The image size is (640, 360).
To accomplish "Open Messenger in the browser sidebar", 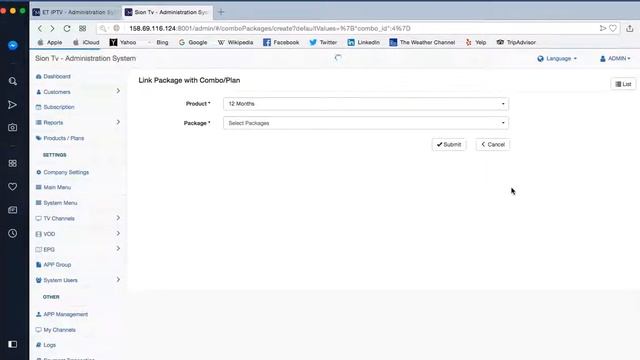I will [13, 45].
